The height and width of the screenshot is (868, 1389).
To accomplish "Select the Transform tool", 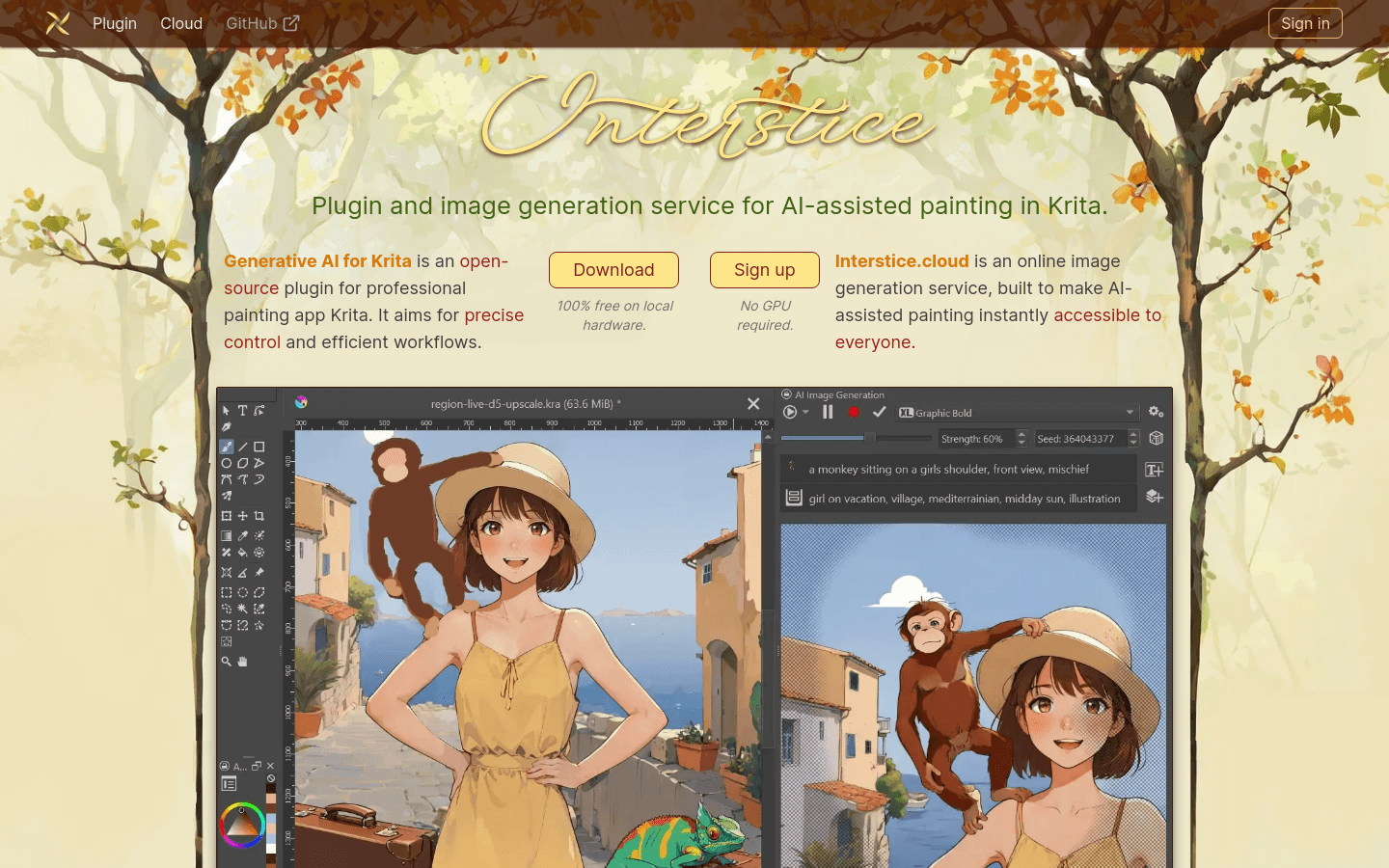I will [227, 516].
